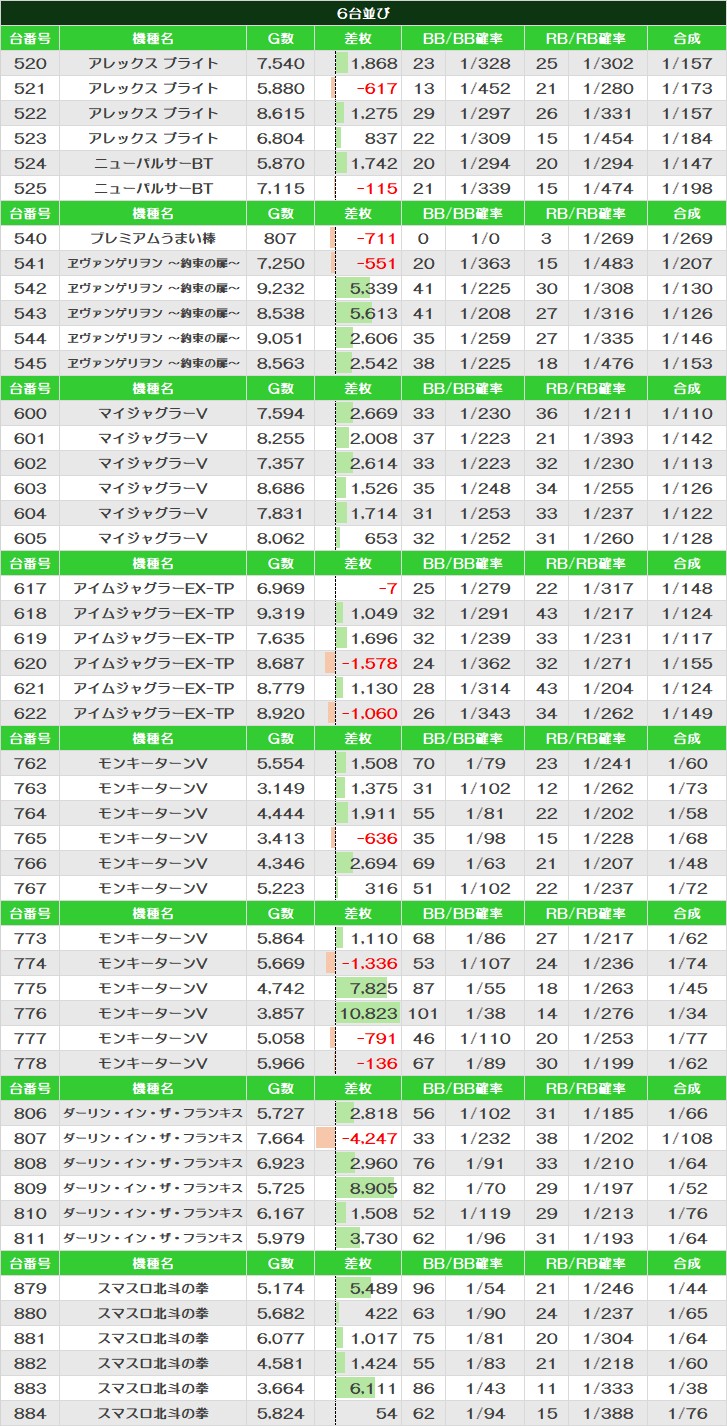Select スマスロ北斗の拳 name in row 880
Image resolution: width=727 pixels, height=1426 pixels.
(x=153, y=1313)
